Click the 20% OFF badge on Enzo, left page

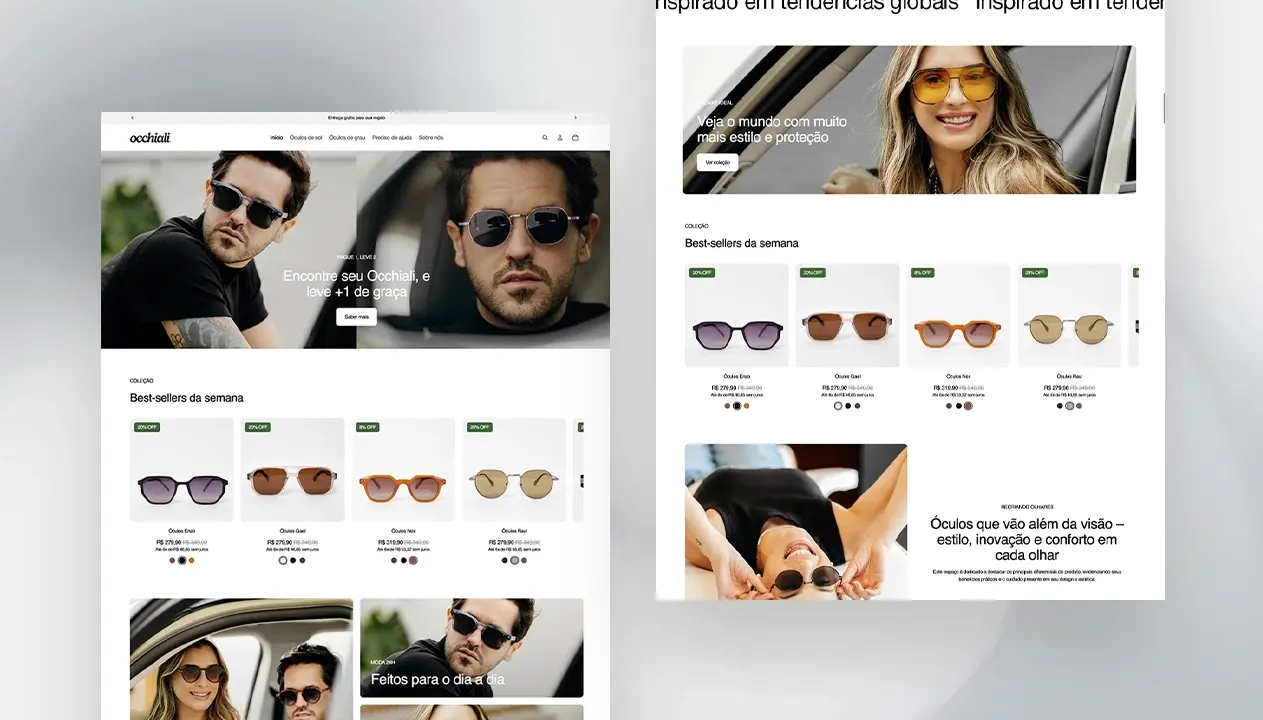point(147,427)
